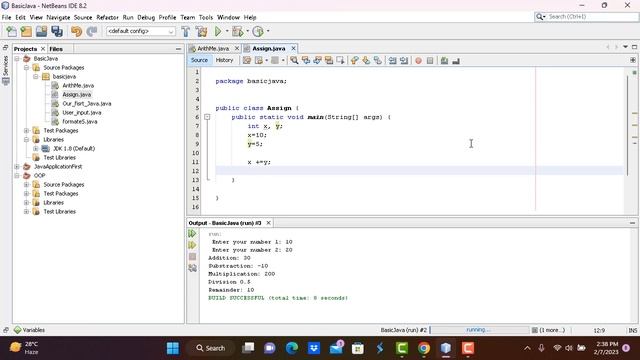Click the New Project toolbar icon
640x360 pixels.
point(26,31)
